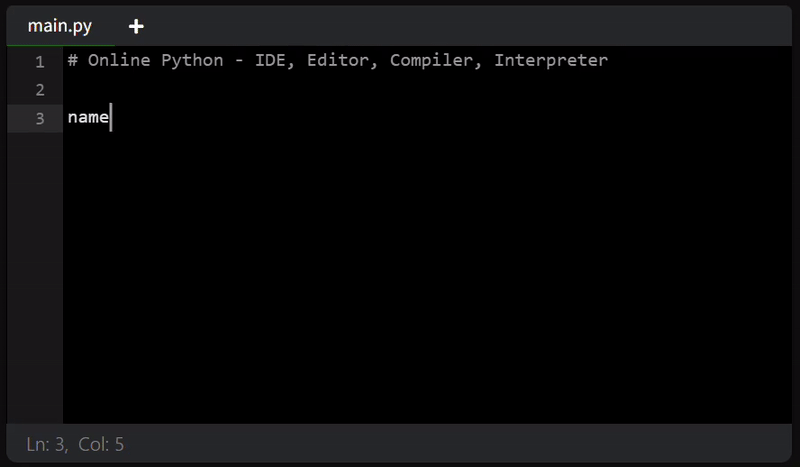Click the hash symbol starting line 1

point(72,60)
